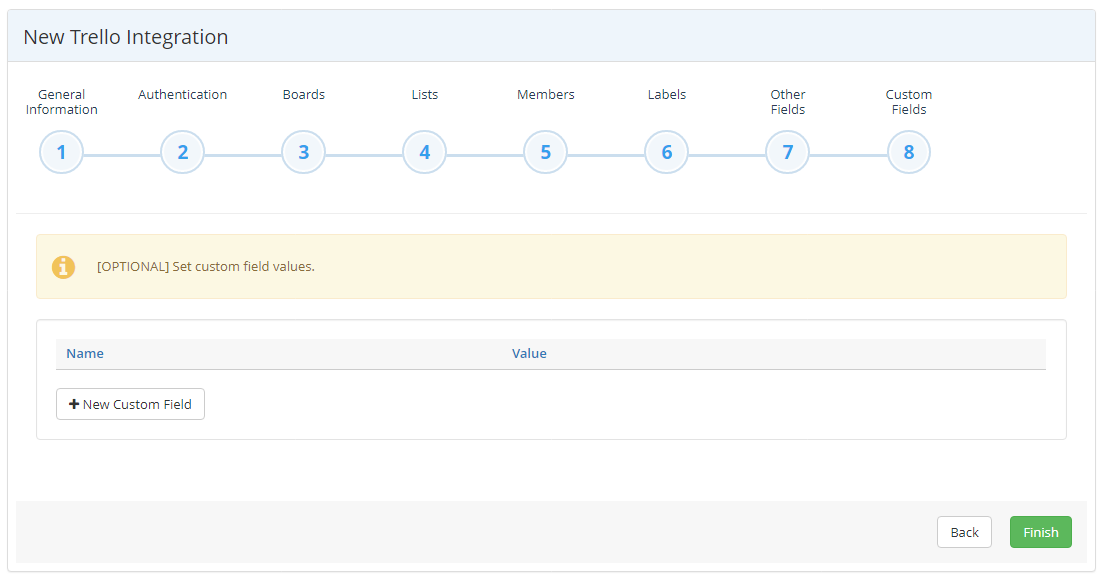Open the Authentication step circle
The width and height of the screenshot is (1115, 585).
click(x=182, y=152)
